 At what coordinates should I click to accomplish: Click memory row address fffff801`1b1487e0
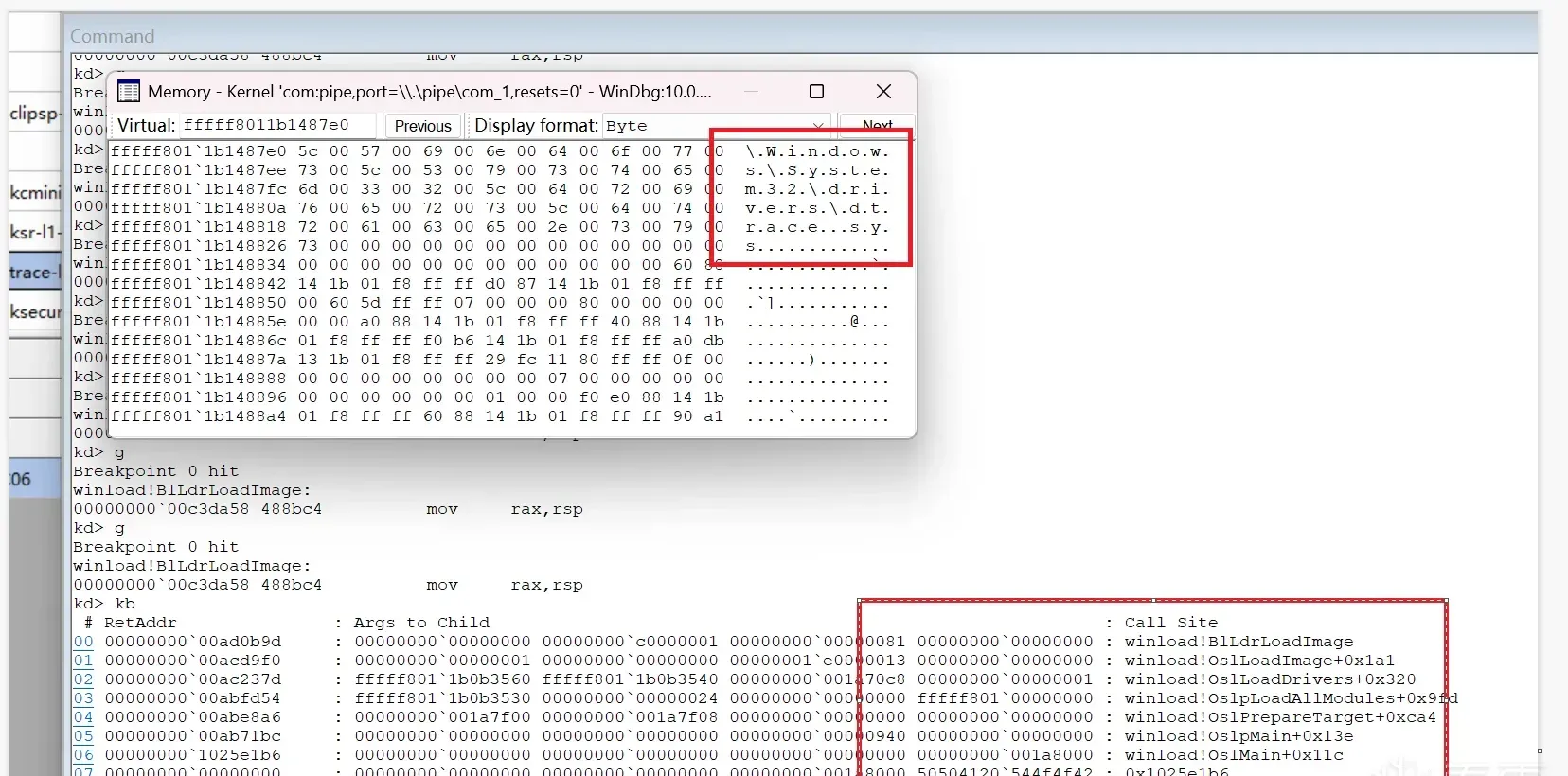tap(198, 151)
